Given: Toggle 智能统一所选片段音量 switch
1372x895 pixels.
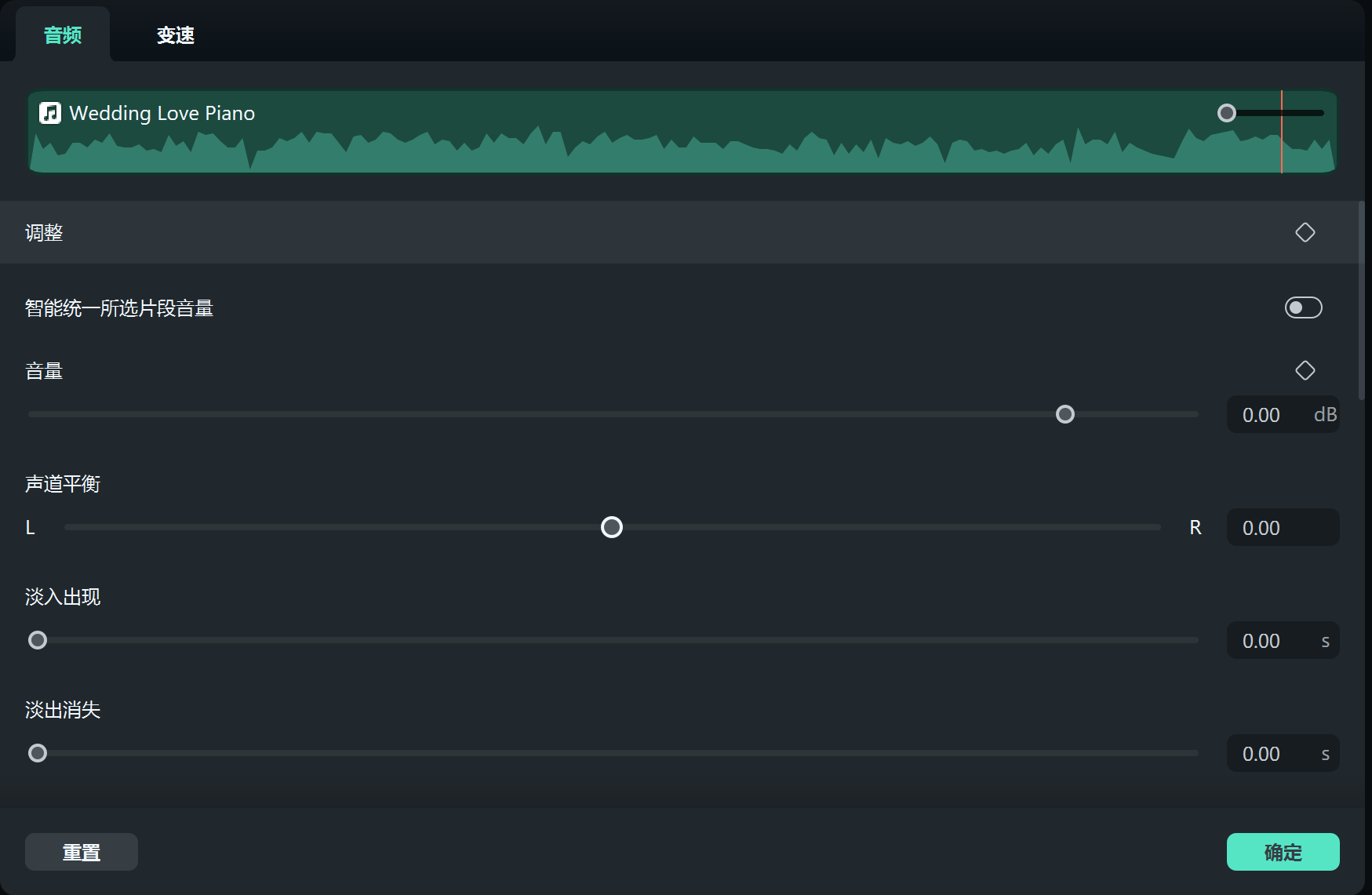Looking at the screenshot, I should 1303,307.
